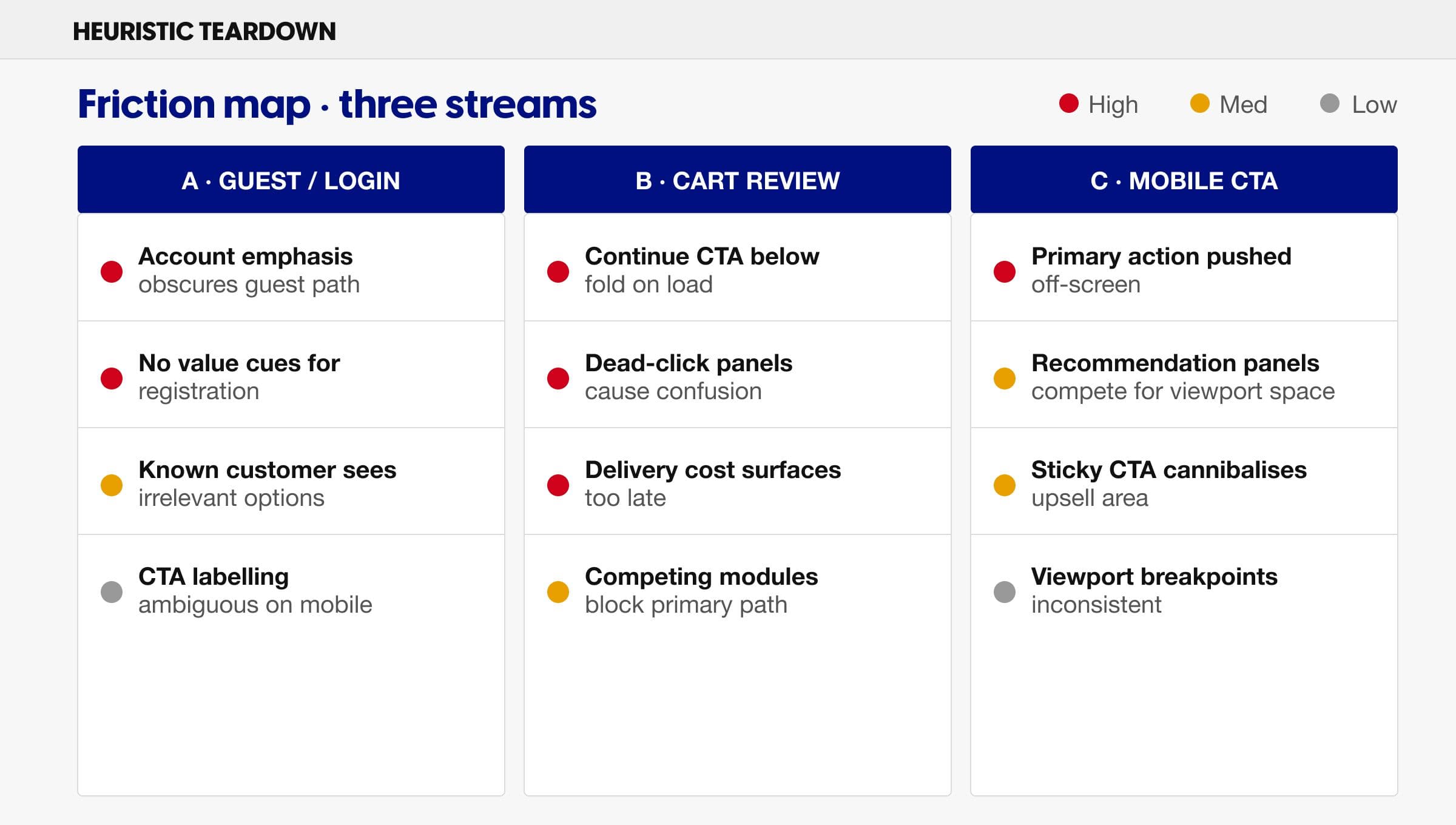Open the C · Mobile CTA column header

[1184, 180]
